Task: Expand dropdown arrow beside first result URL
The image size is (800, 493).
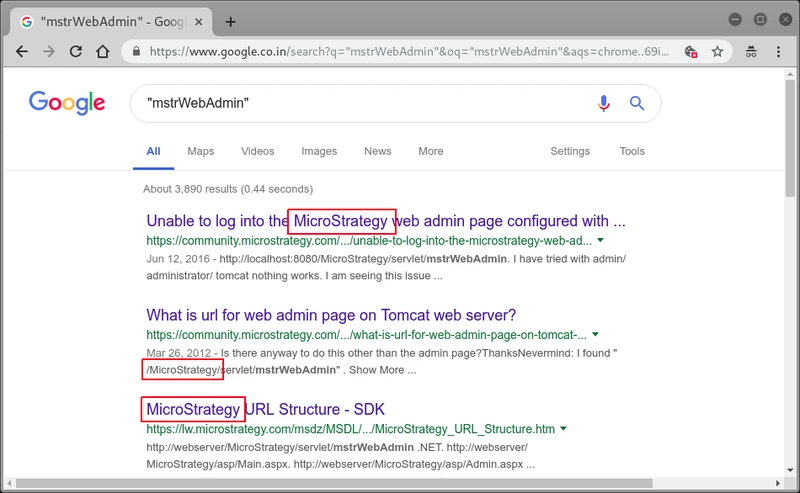Action: click(601, 240)
